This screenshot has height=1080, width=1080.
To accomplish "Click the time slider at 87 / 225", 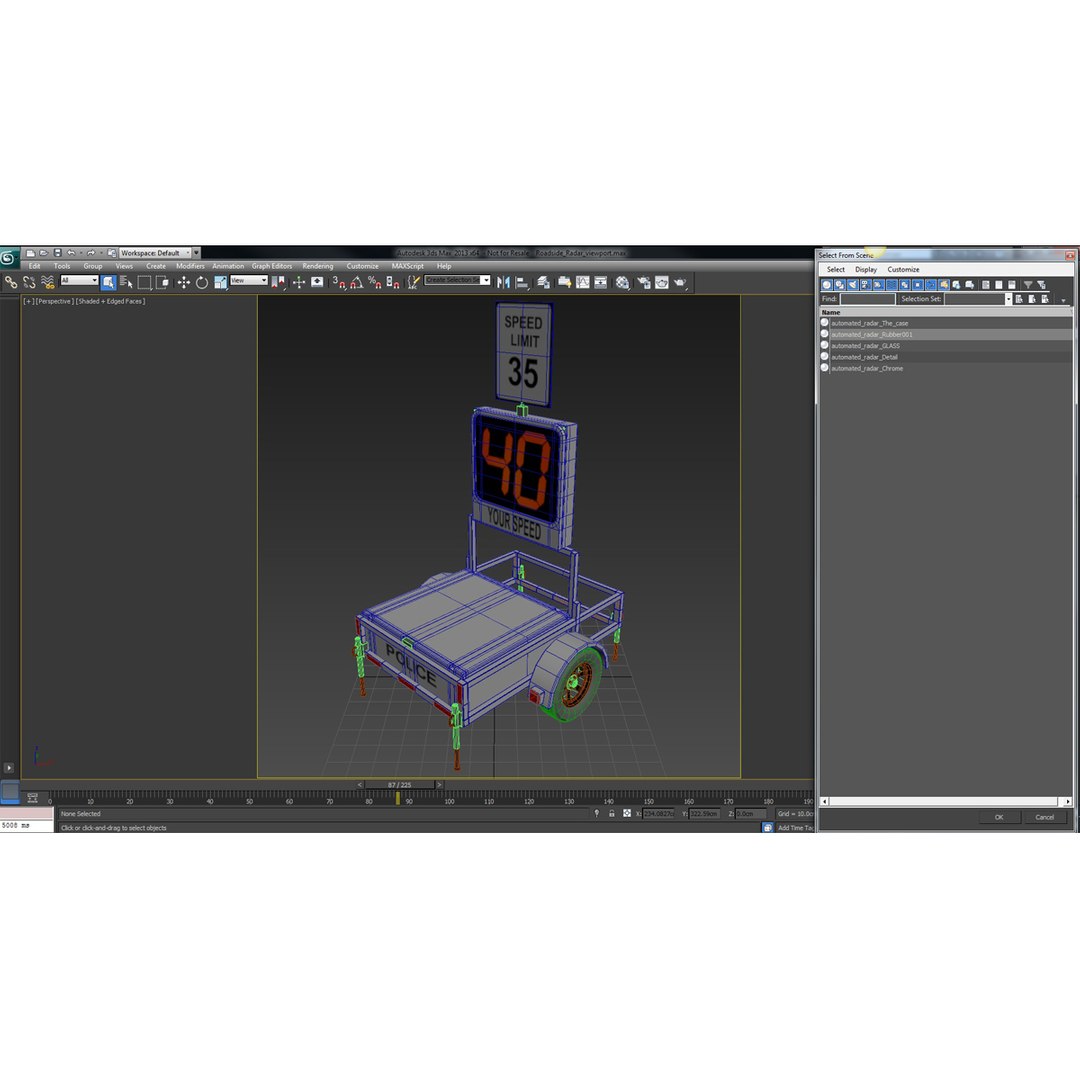I will [399, 785].
